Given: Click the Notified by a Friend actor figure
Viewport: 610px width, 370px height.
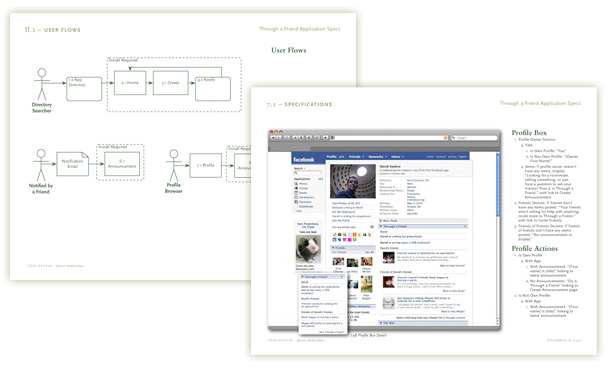Looking at the screenshot, I should (41, 165).
